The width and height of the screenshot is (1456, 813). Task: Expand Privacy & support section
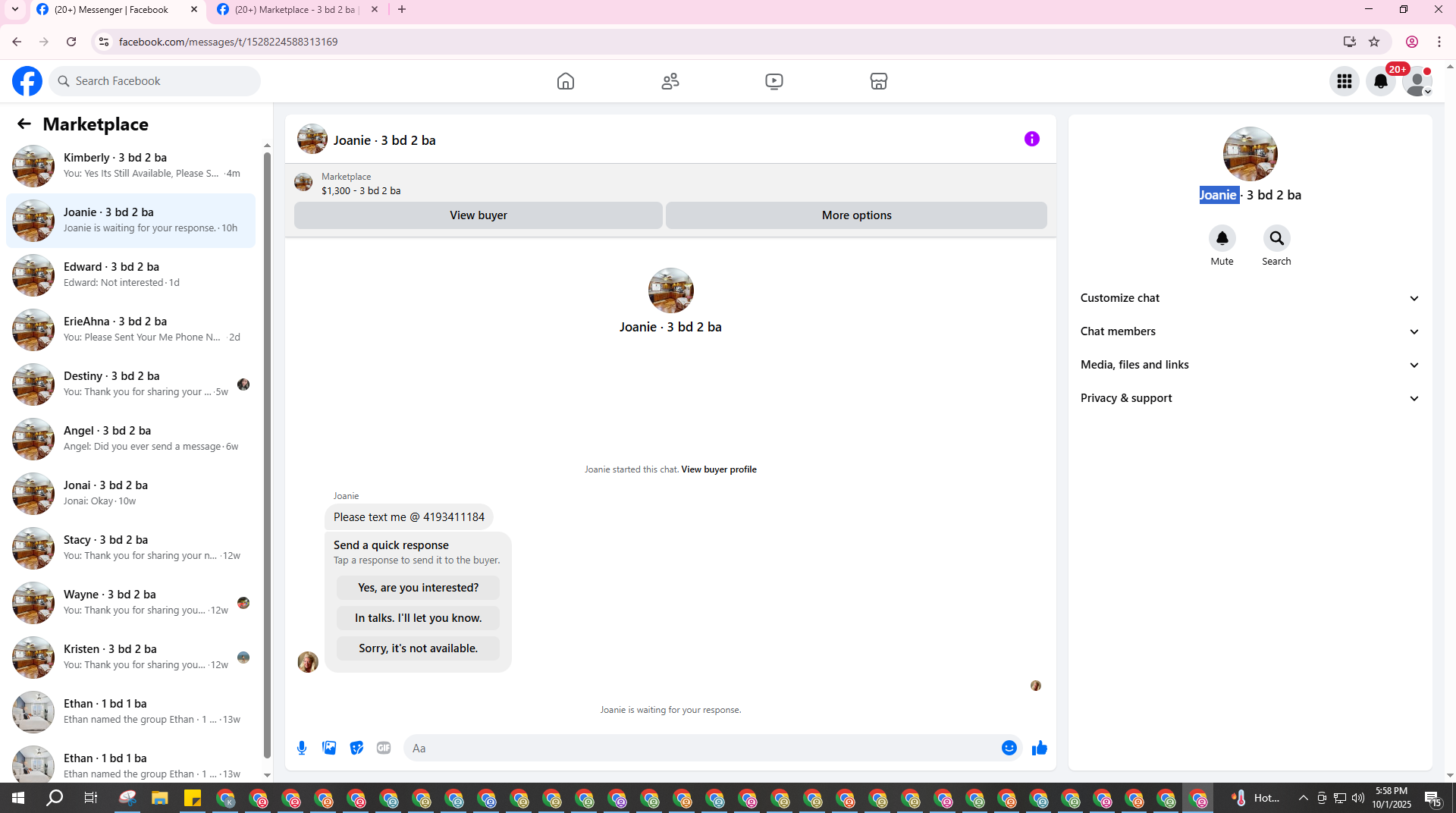[1250, 398]
